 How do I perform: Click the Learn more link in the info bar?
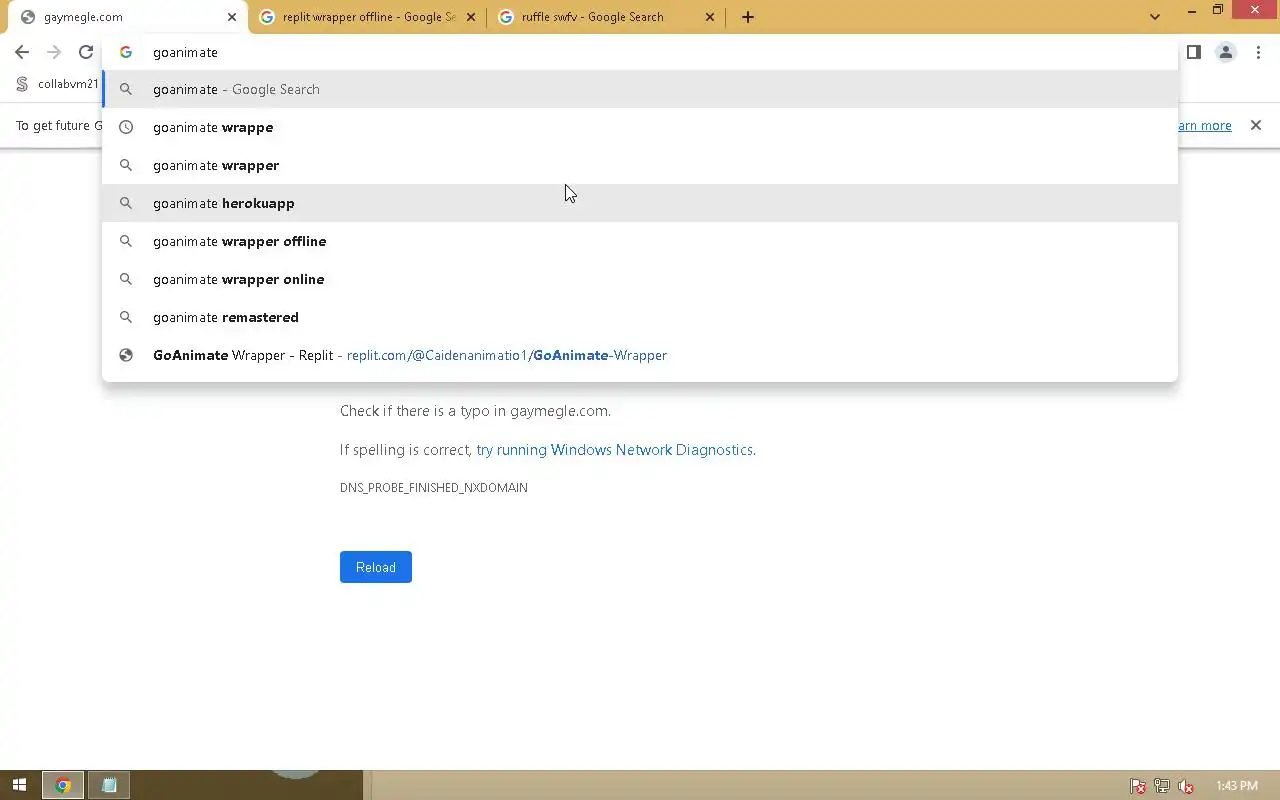click(1204, 125)
